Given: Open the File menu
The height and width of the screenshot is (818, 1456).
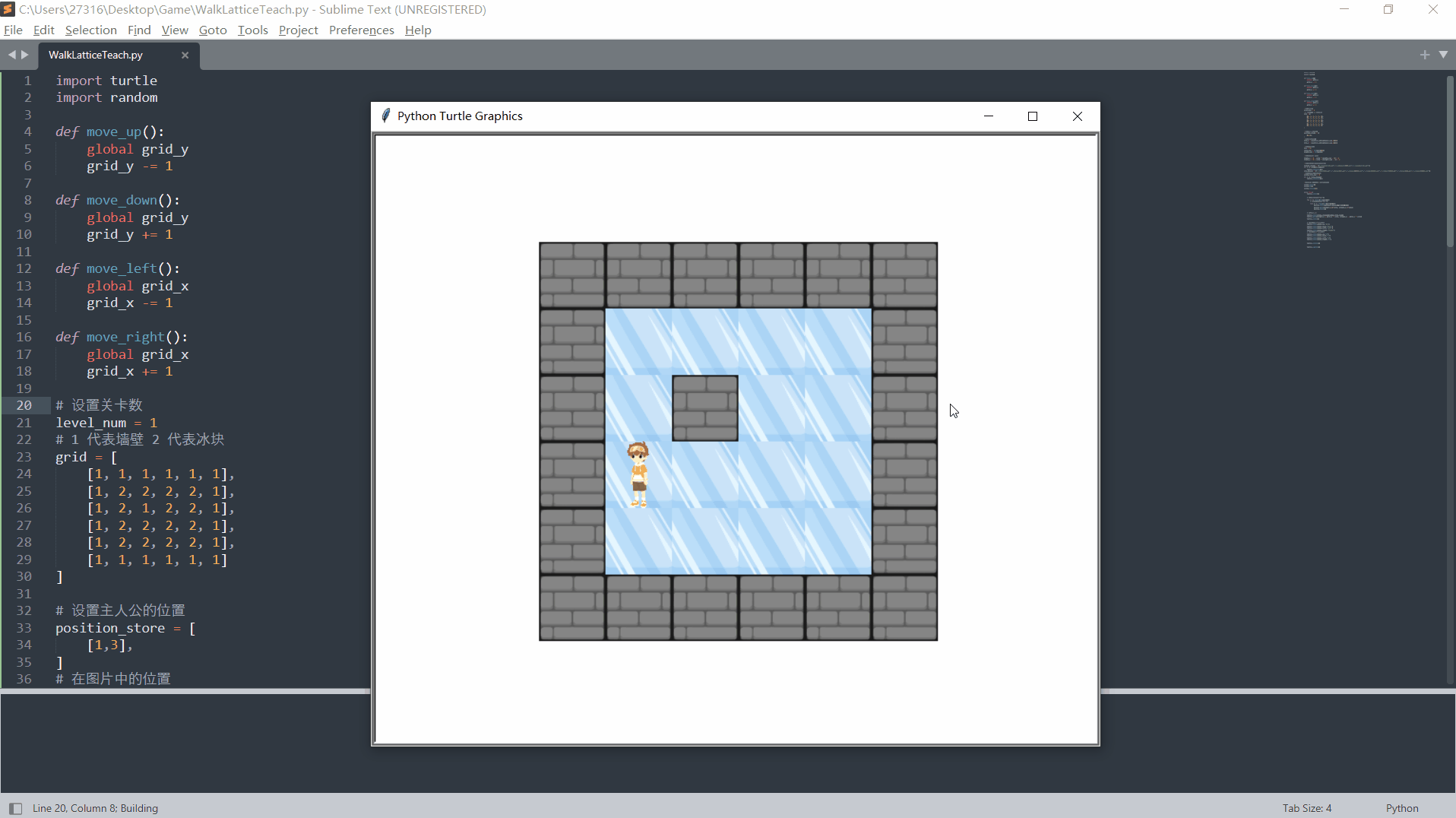Looking at the screenshot, I should click(13, 30).
